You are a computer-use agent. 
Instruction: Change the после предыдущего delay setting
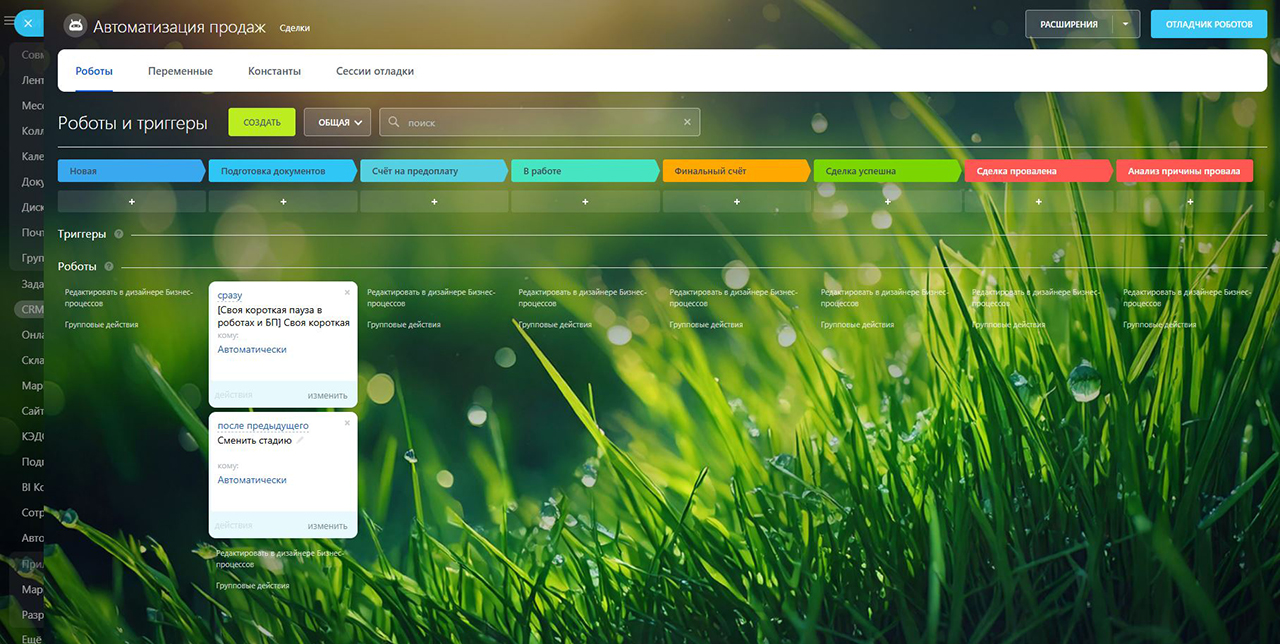pyautogui.click(x=263, y=426)
